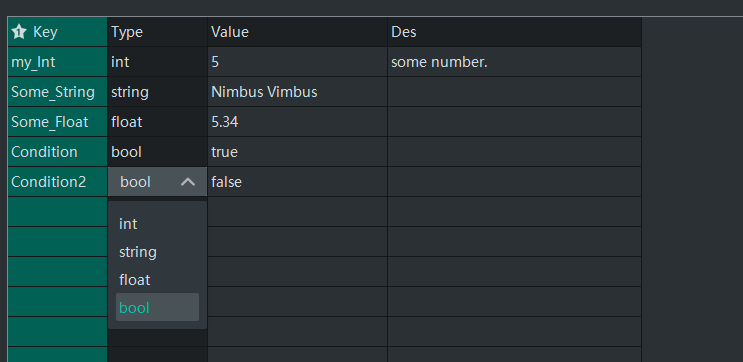
Task: Open the Type dropdown of Condition2 row
Action: pyautogui.click(x=157, y=181)
